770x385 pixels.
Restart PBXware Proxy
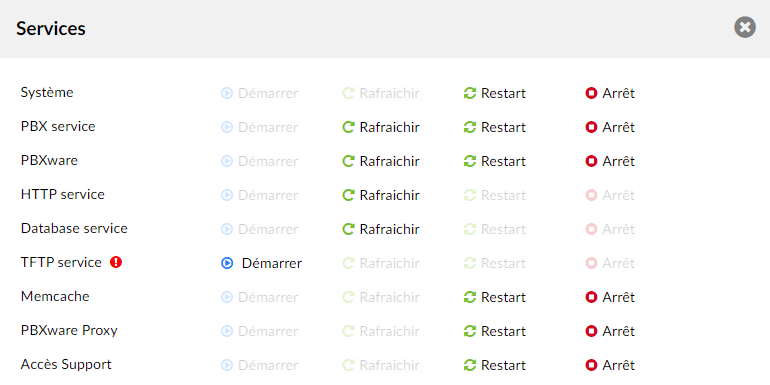(x=495, y=331)
